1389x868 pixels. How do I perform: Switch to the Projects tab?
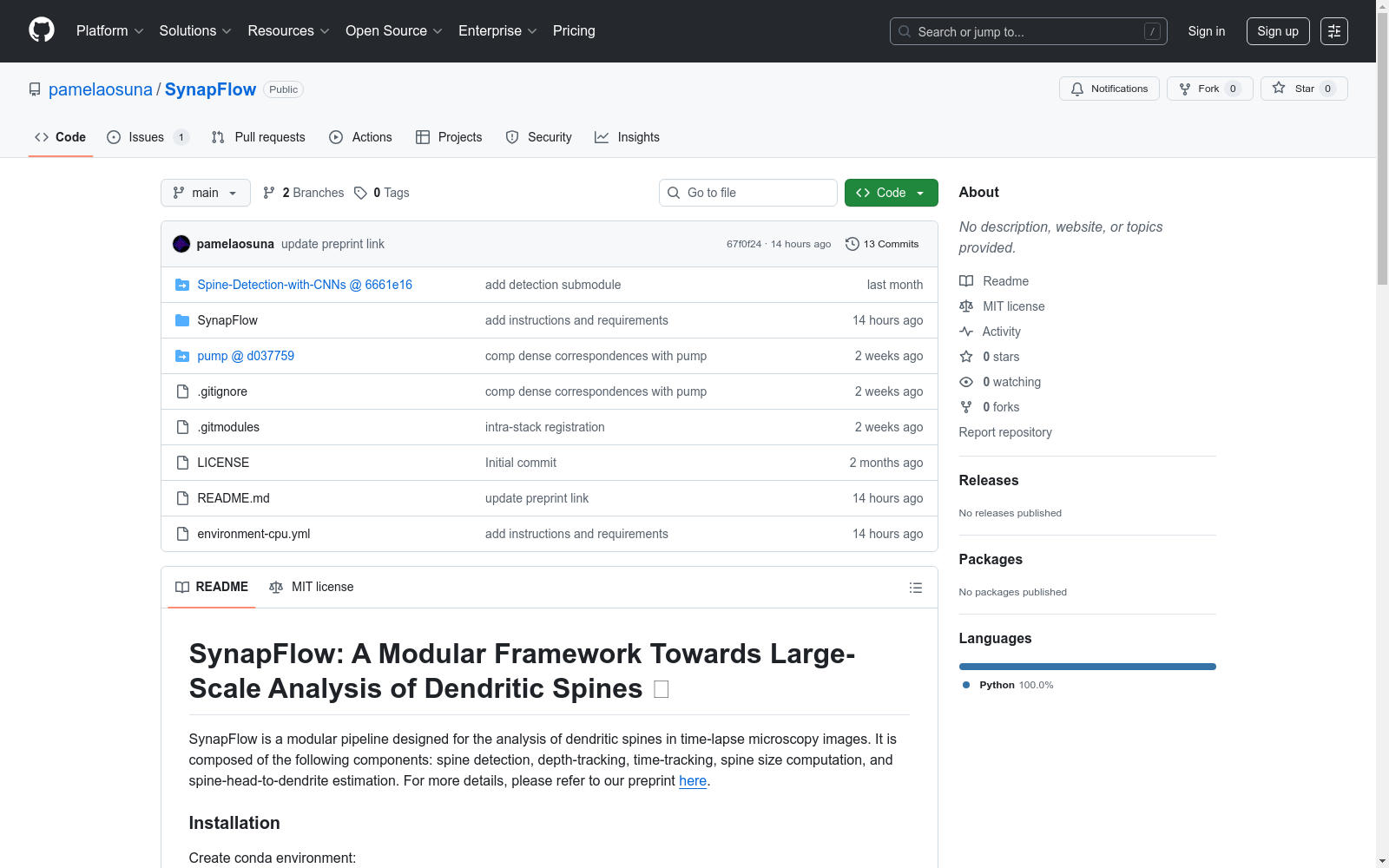449,137
